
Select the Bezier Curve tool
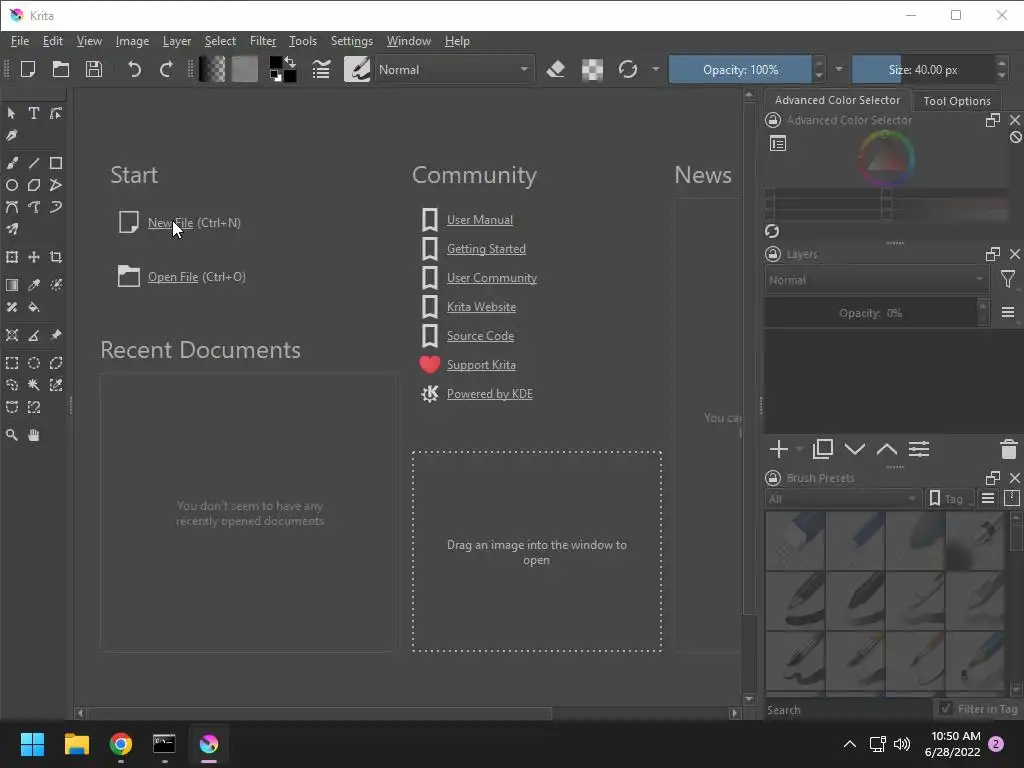pyautogui.click(x=12, y=208)
